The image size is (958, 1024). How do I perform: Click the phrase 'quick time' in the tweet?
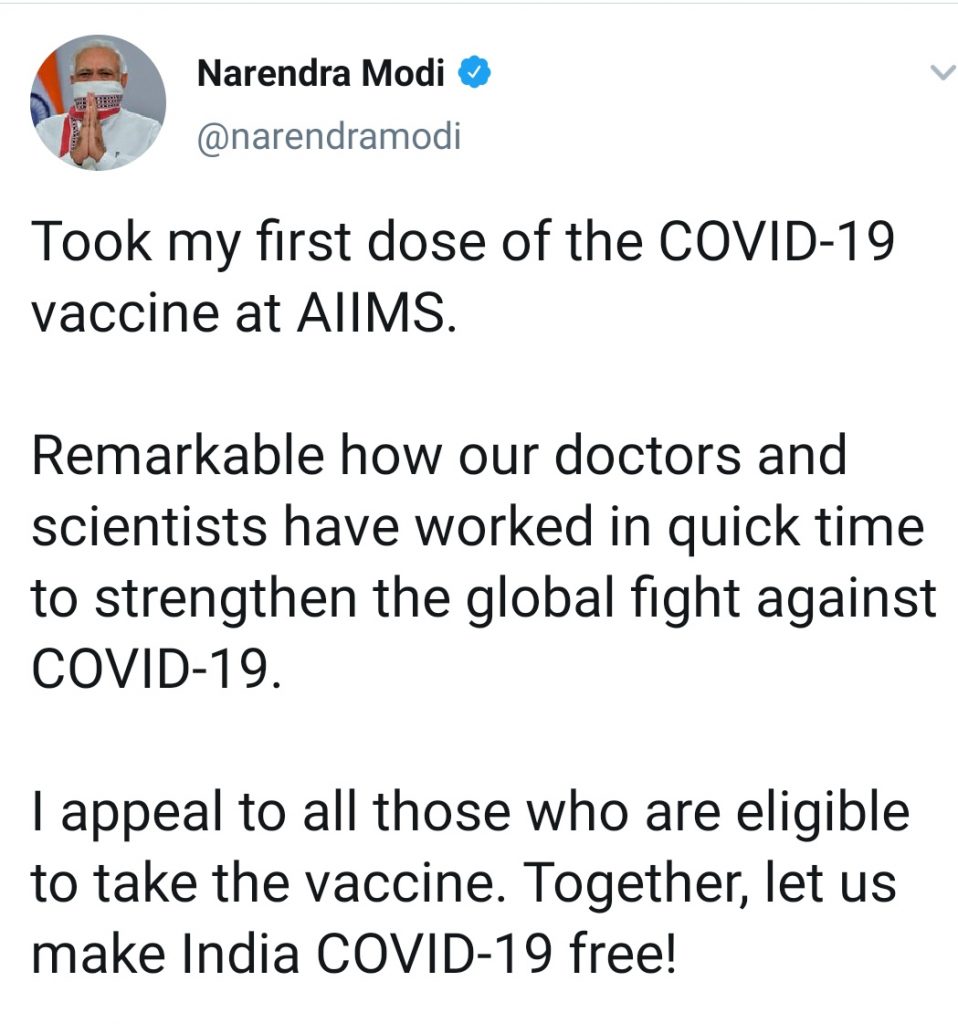coord(795,529)
